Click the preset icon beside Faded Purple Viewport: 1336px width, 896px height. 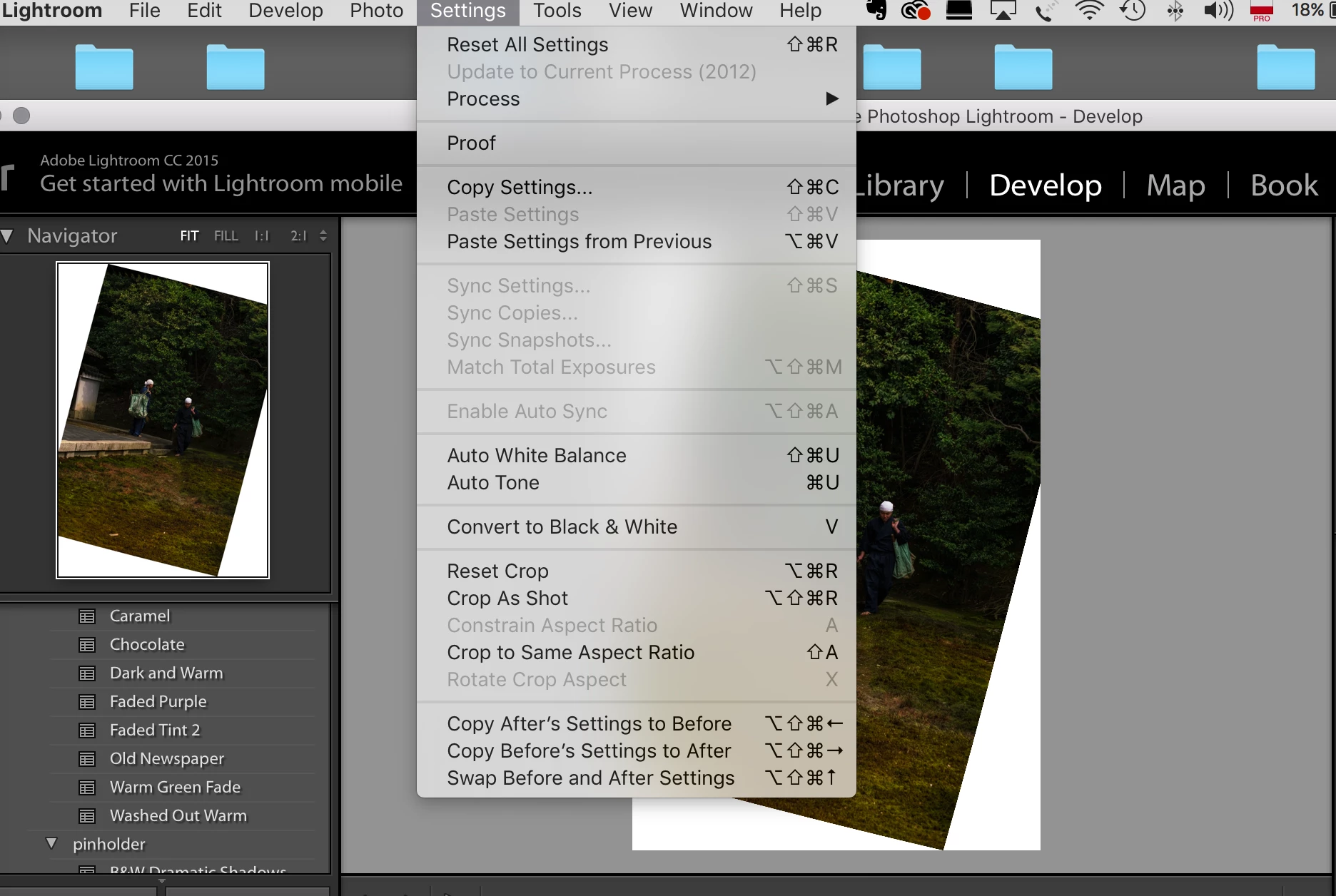(x=87, y=702)
